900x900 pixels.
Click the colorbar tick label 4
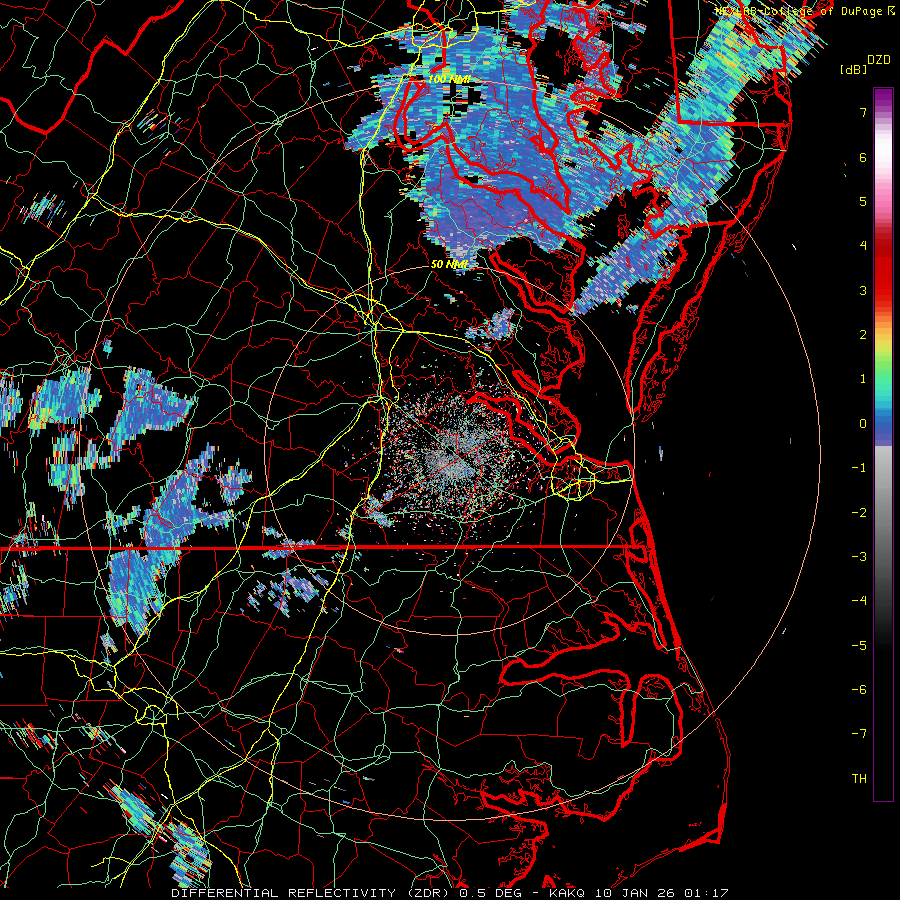click(x=863, y=246)
